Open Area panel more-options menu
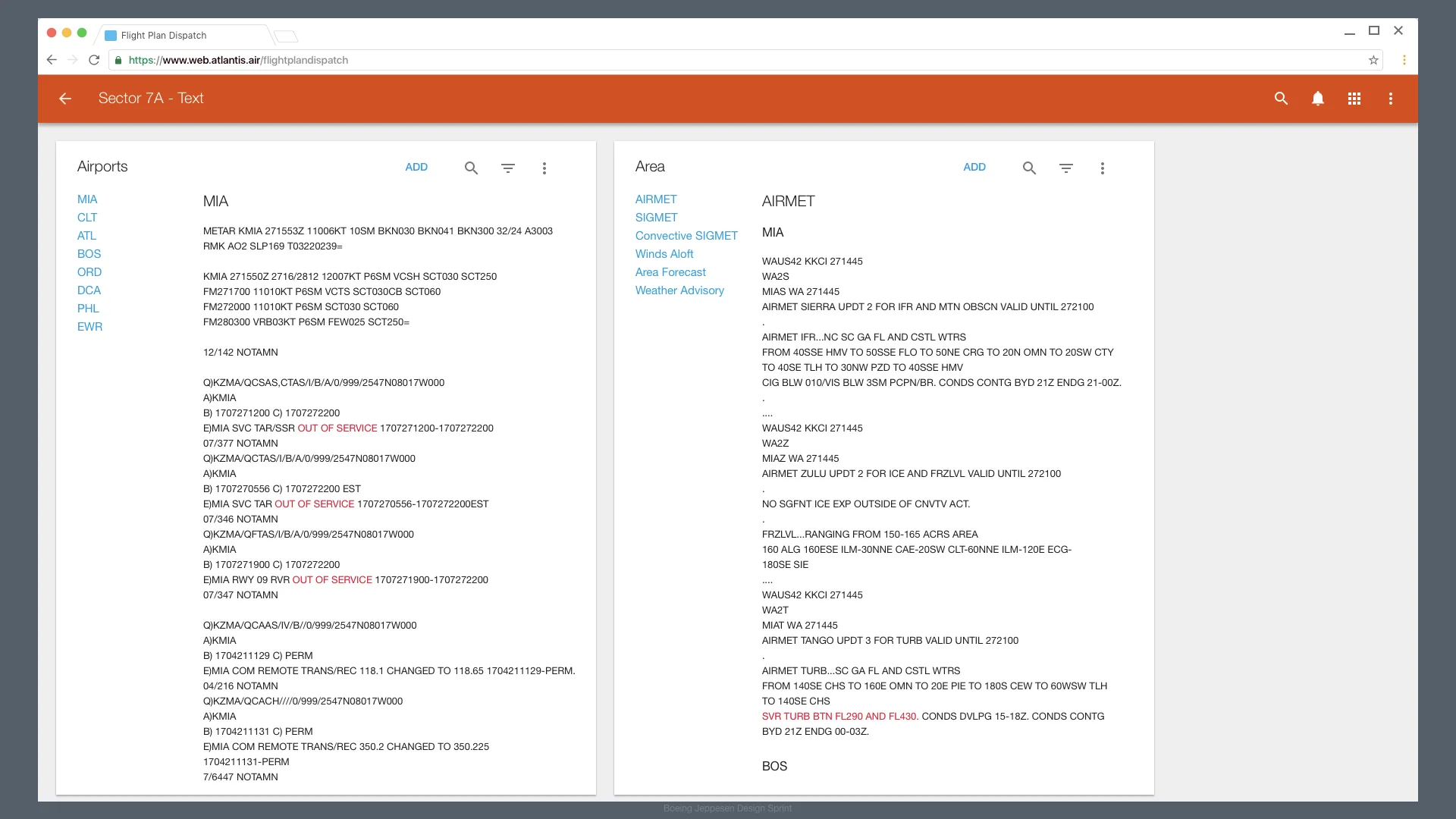The image size is (1456, 819). pyautogui.click(x=1103, y=168)
